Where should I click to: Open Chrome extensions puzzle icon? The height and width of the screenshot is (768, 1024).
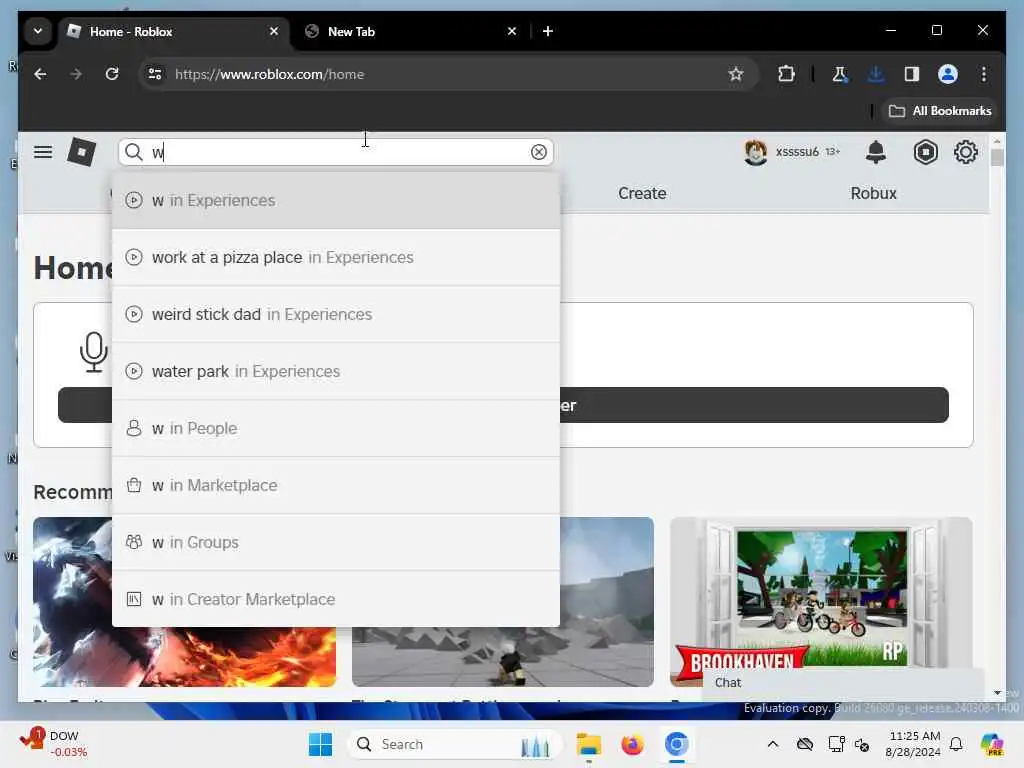coord(786,74)
